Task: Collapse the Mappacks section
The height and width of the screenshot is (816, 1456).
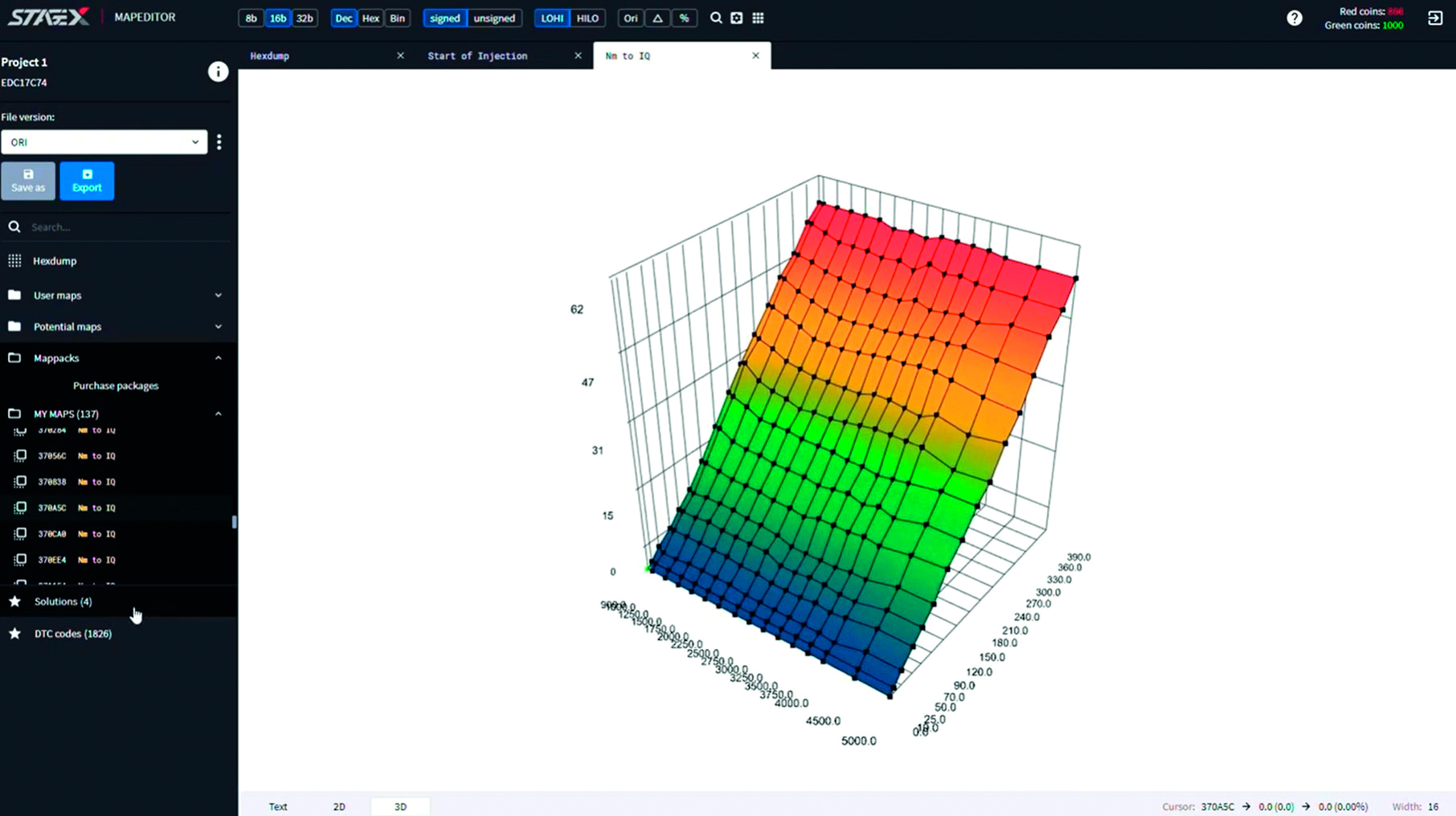Action: click(x=218, y=357)
